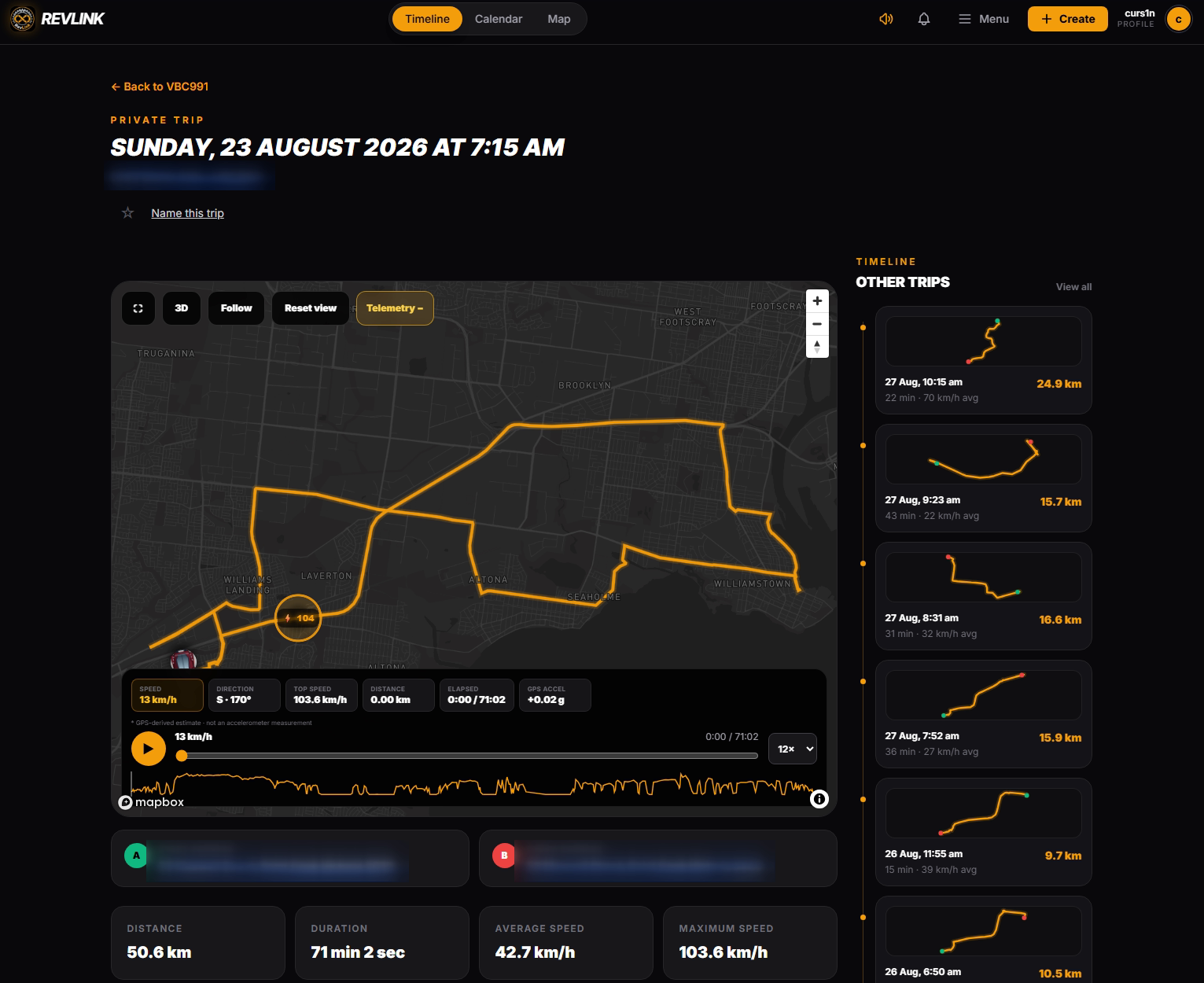Screen dimensions: 1204x983
Task: Select the GPS Accel telemetry tile
Action: [555, 695]
